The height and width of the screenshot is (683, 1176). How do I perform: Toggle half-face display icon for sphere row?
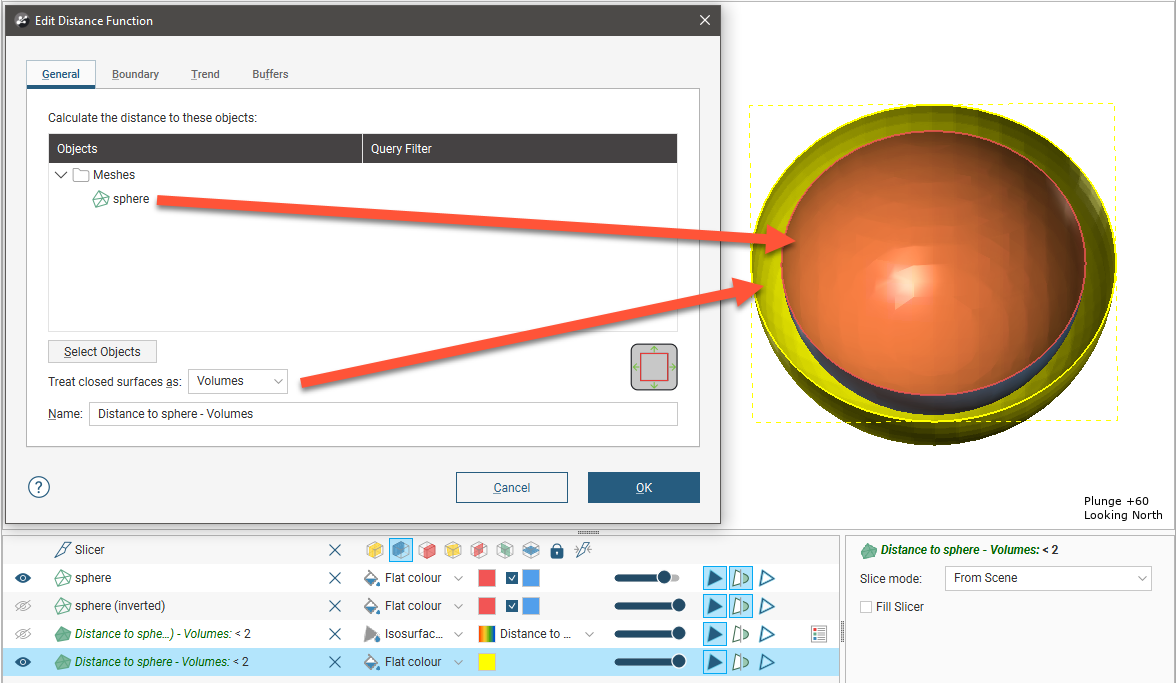pyautogui.click(x=741, y=578)
